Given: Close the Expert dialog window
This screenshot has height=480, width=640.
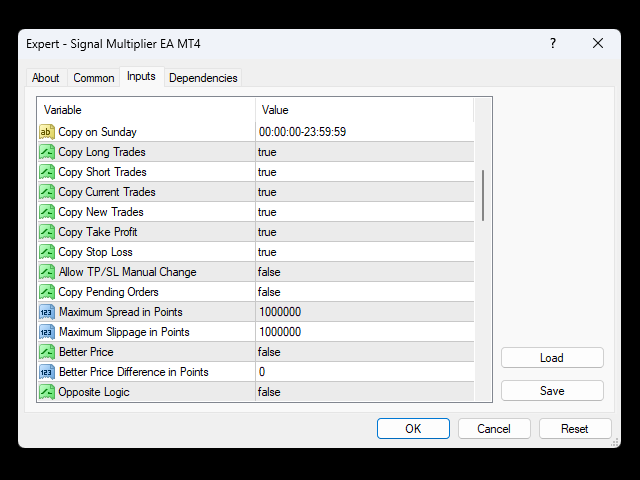Looking at the screenshot, I should coord(598,43).
